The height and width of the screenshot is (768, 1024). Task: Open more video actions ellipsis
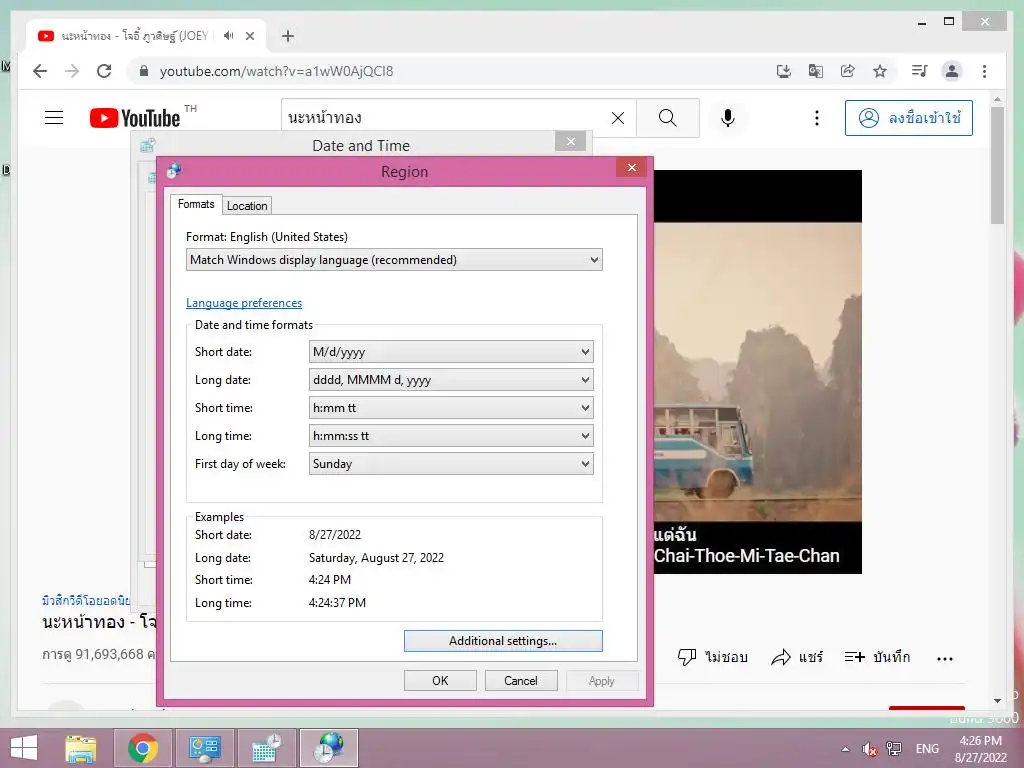[x=944, y=658]
